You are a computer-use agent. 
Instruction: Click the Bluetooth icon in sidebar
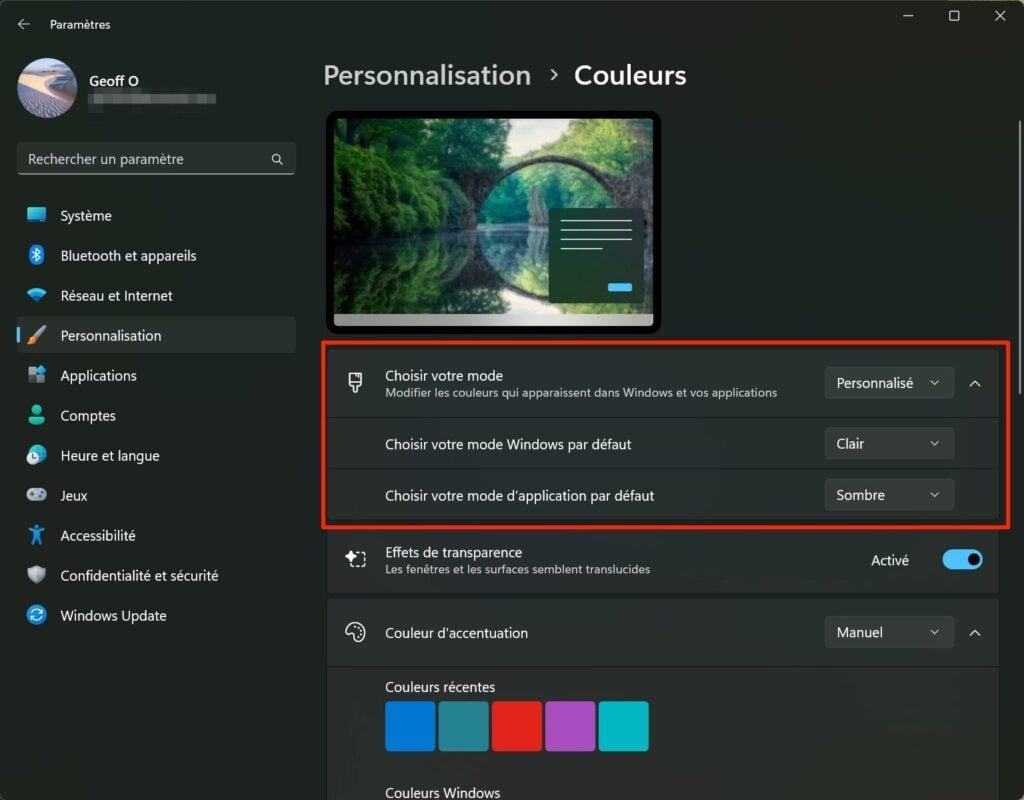point(37,255)
